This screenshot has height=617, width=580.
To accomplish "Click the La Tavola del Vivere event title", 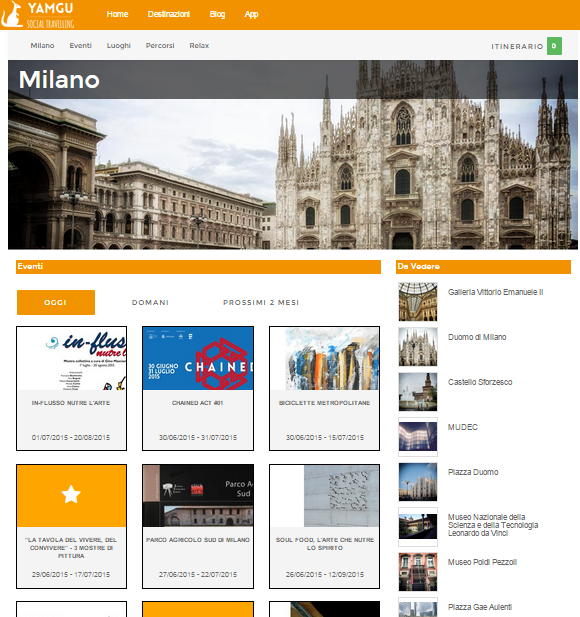I will point(71,548).
